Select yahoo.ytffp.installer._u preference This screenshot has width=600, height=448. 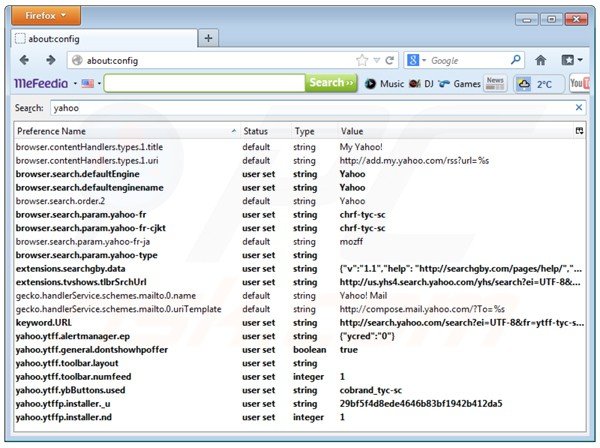coord(300,404)
